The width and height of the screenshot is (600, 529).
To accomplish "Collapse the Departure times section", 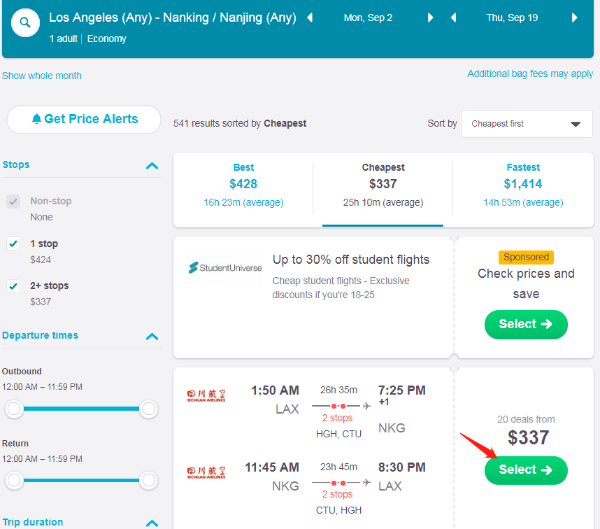I will coord(152,337).
